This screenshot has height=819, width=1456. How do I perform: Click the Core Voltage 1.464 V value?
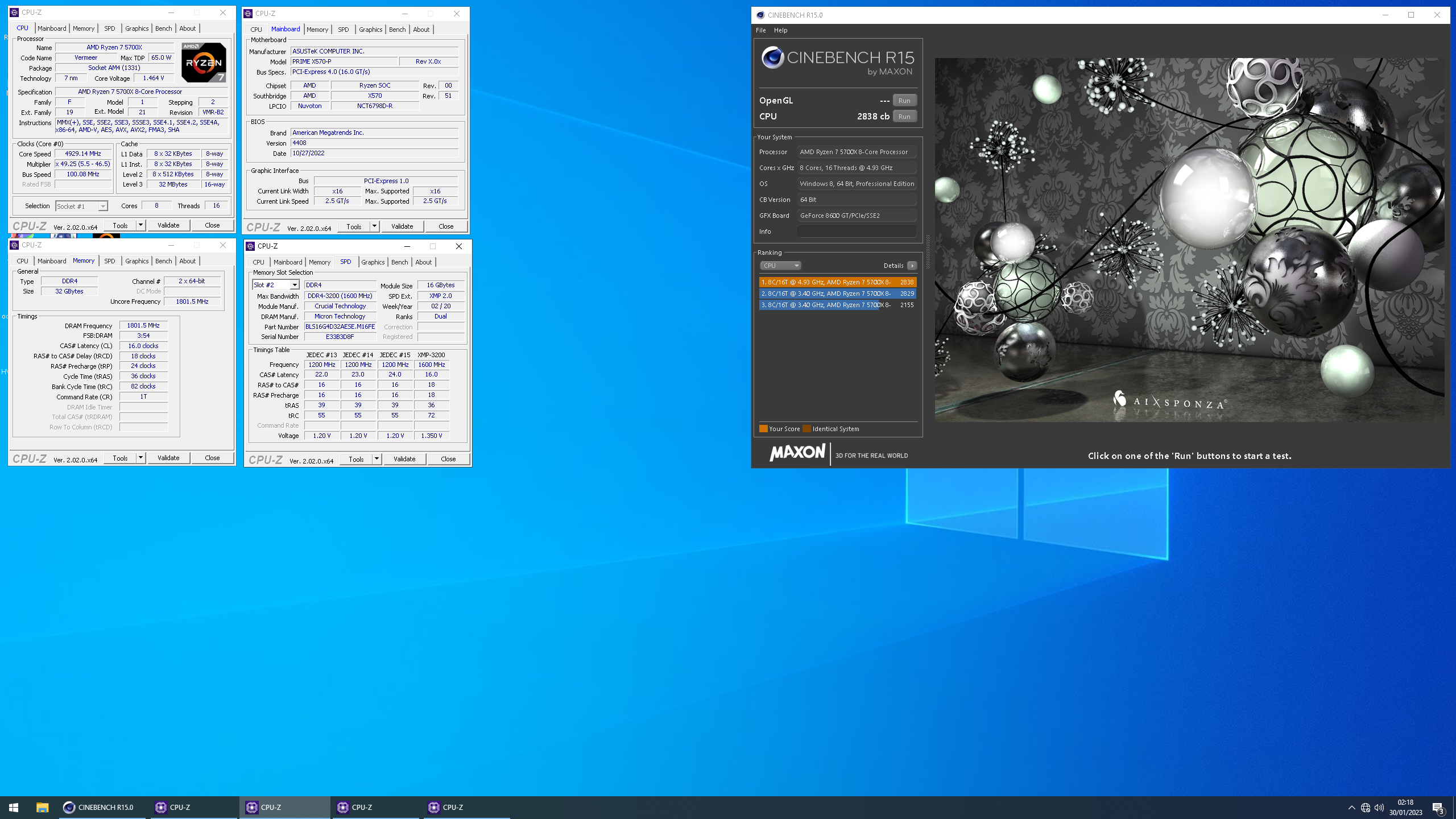click(154, 78)
